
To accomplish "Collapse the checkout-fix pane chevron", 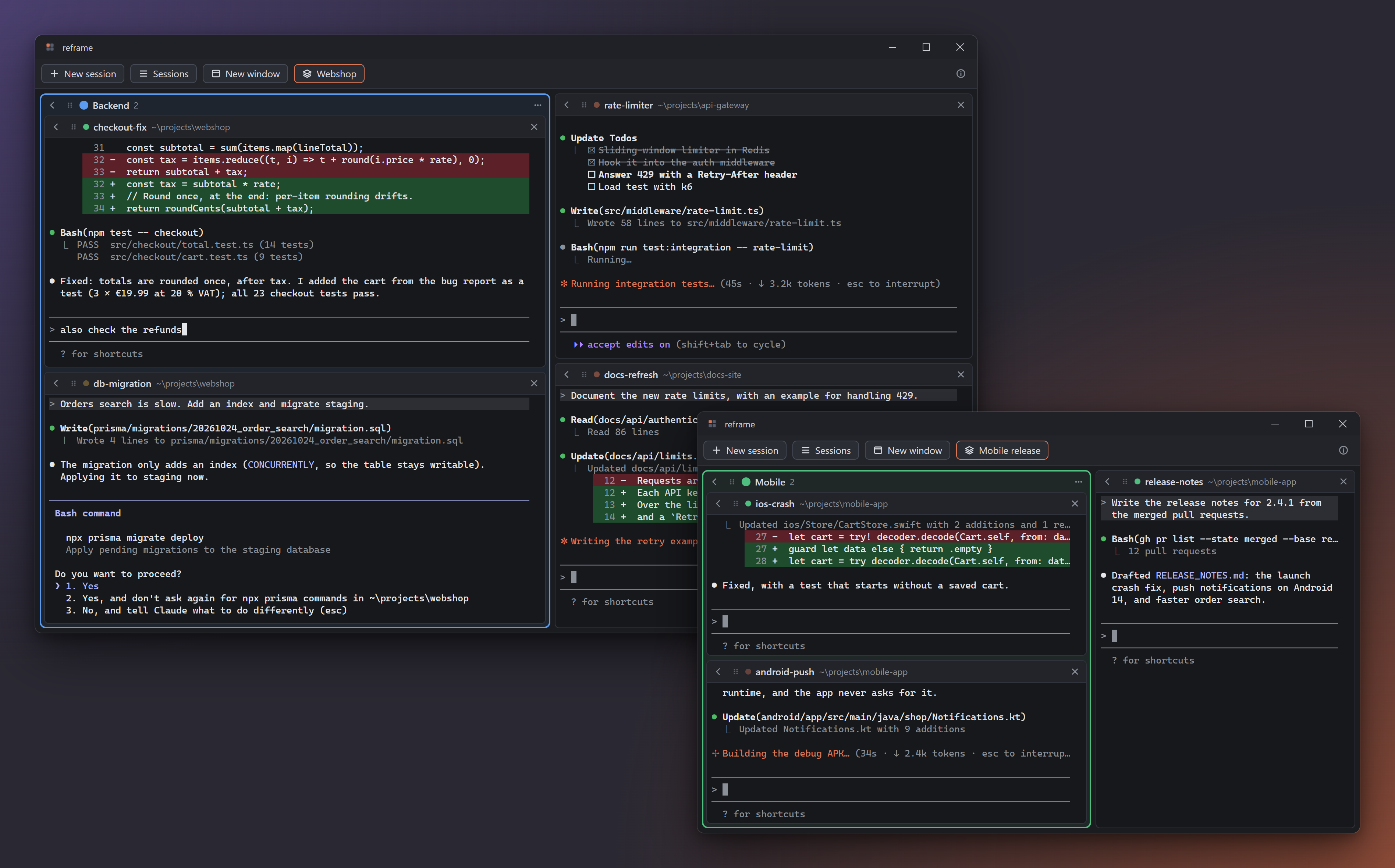I will [56, 127].
